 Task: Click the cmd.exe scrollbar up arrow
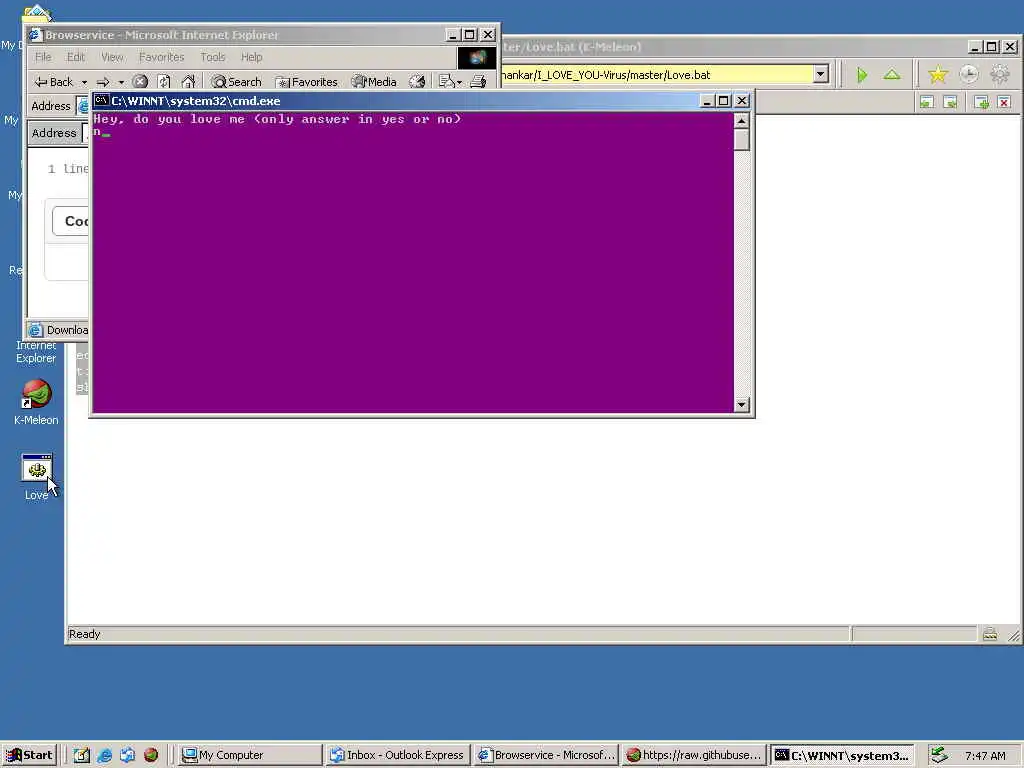coord(741,121)
